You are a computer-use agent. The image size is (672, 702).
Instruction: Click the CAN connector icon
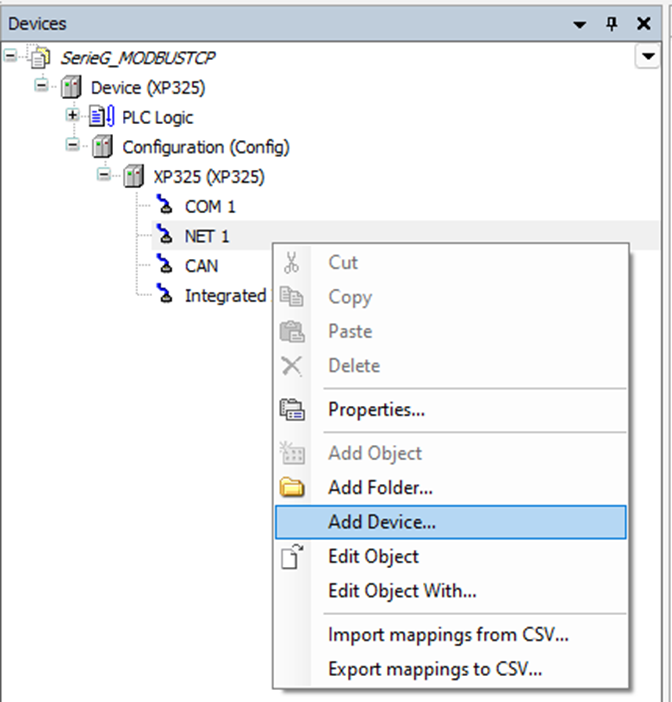coord(166,266)
